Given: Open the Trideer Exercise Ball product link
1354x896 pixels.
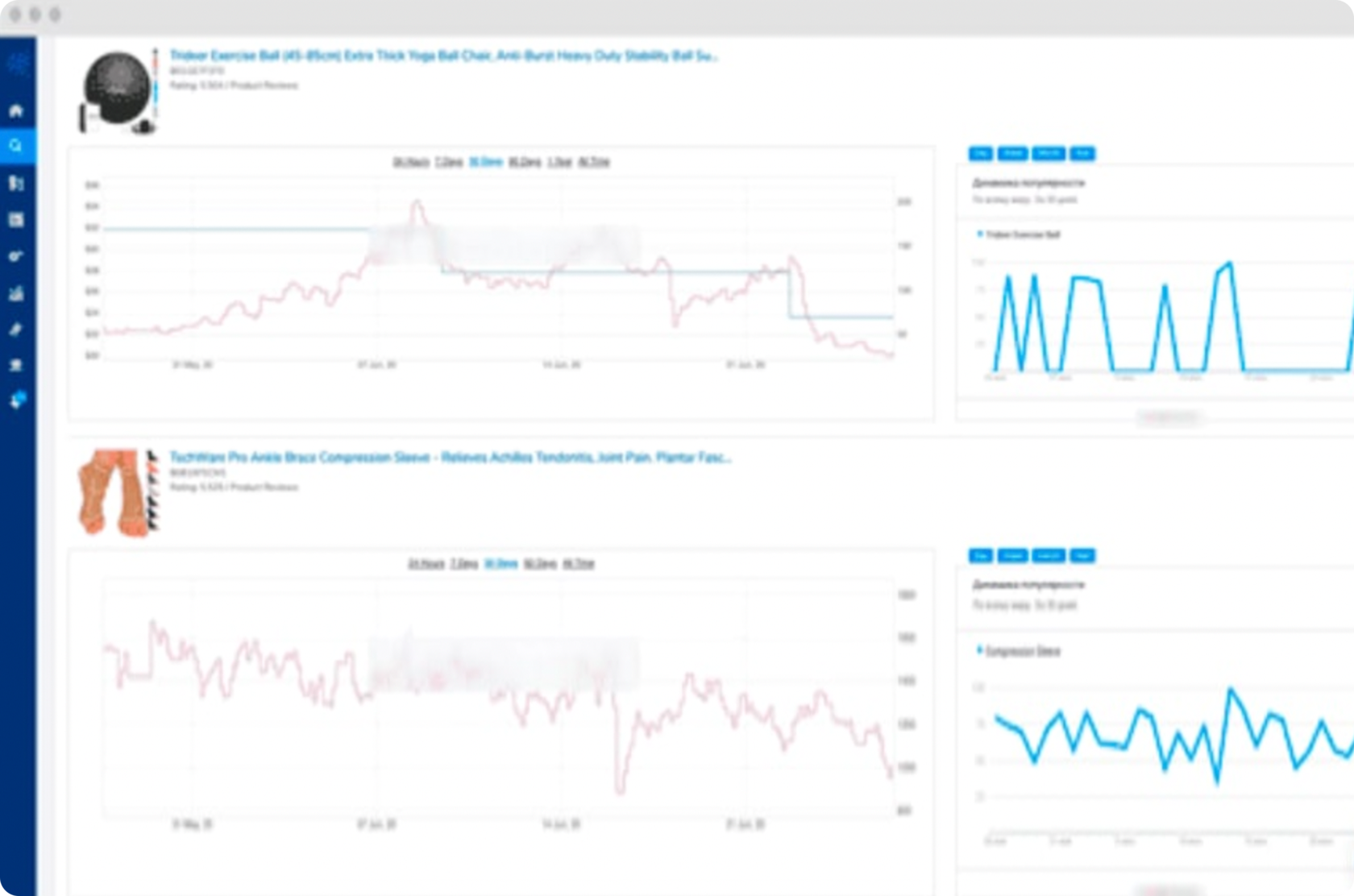Looking at the screenshot, I should (x=443, y=56).
